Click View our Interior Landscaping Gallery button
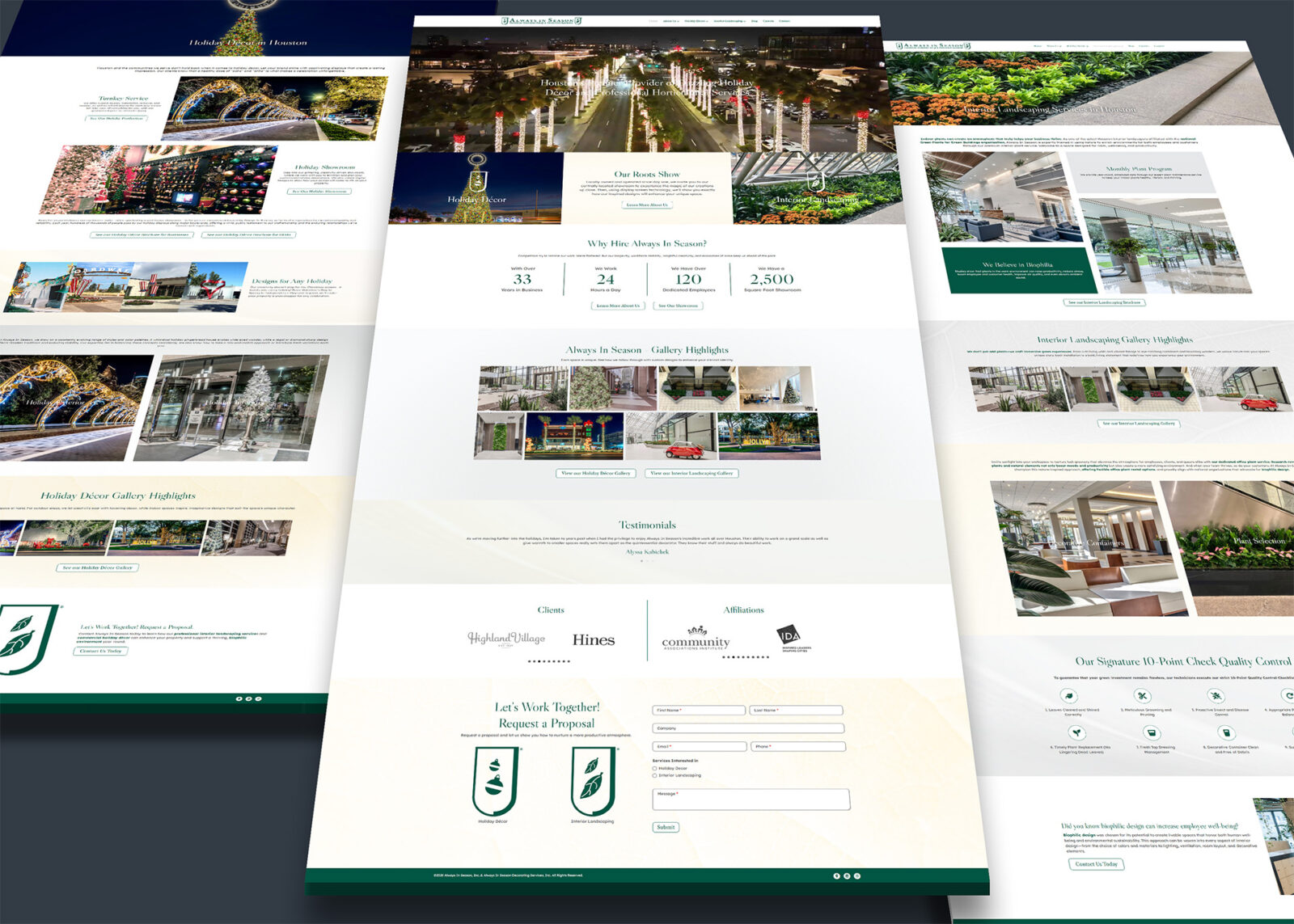The width and height of the screenshot is (1294, 924). [691, 473]
